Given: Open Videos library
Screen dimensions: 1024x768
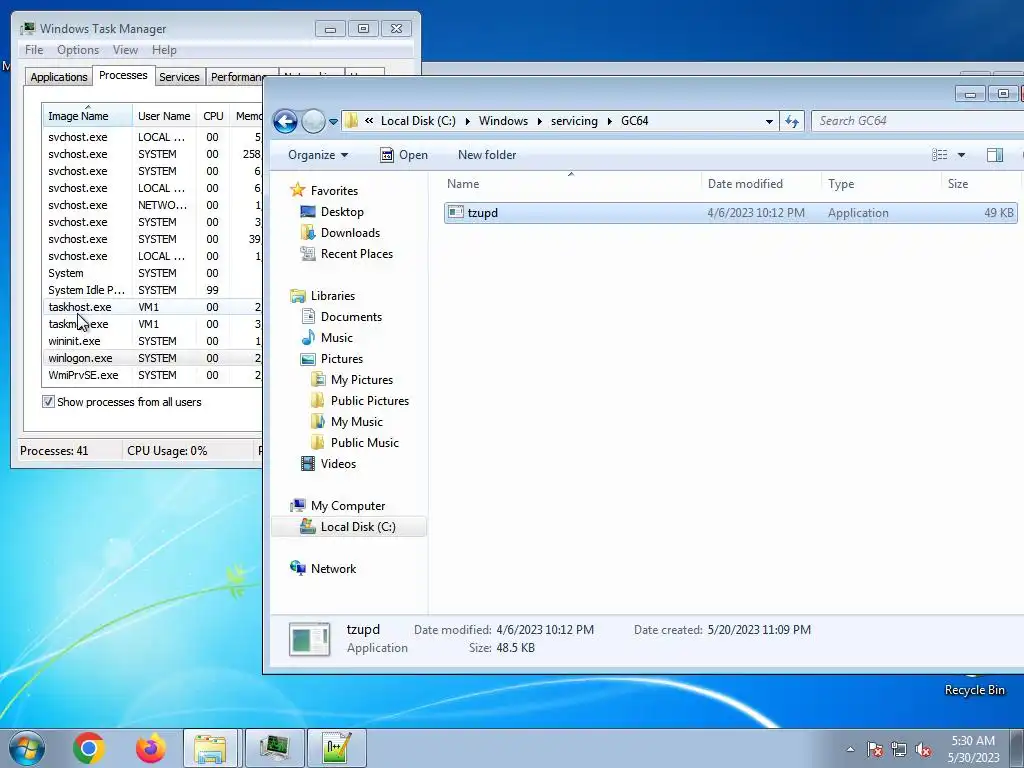Looking at the screenshot, I should tap(338, 464).
